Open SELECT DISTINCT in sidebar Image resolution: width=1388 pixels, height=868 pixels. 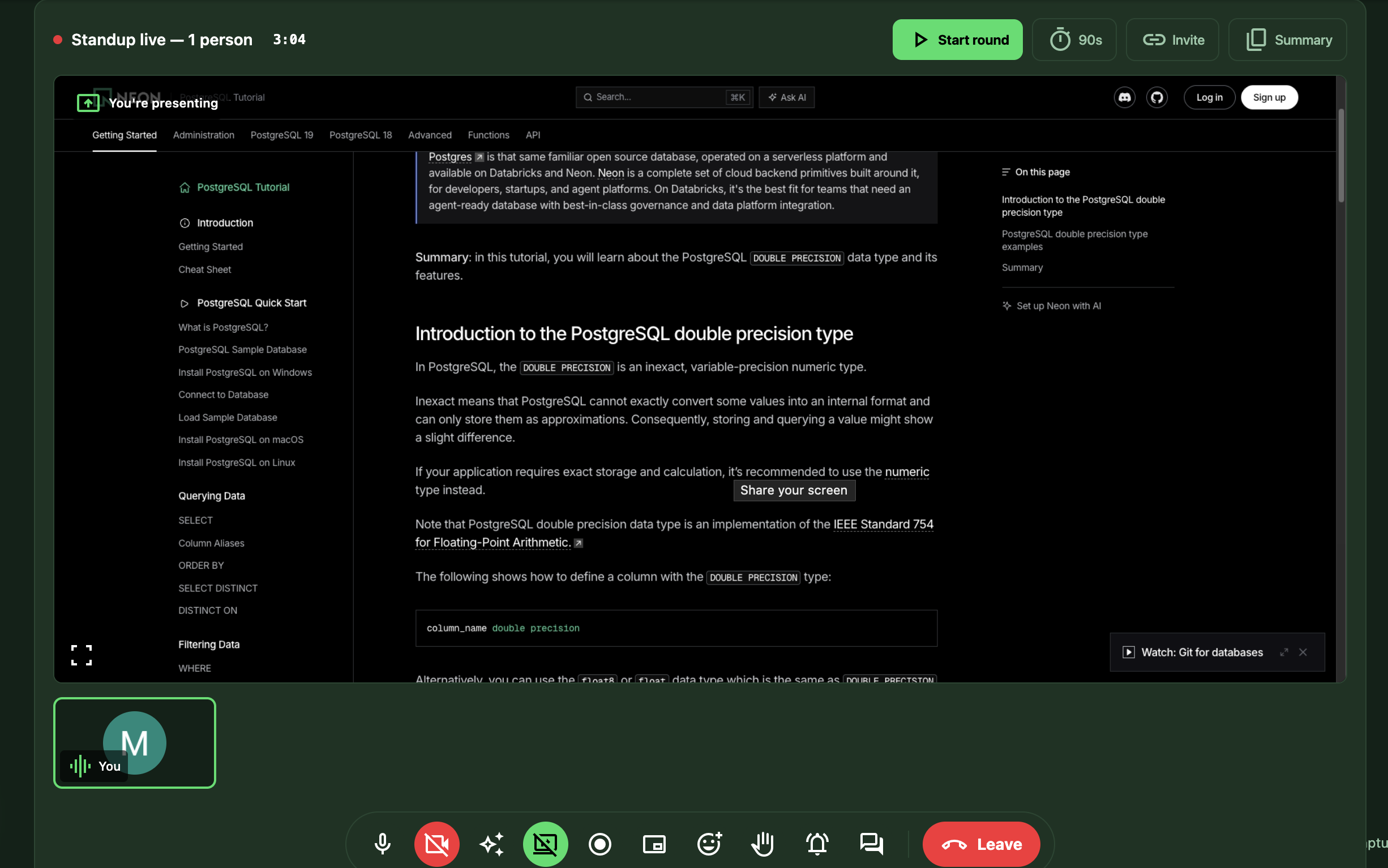pyautogui.click(x=217, y=588)
